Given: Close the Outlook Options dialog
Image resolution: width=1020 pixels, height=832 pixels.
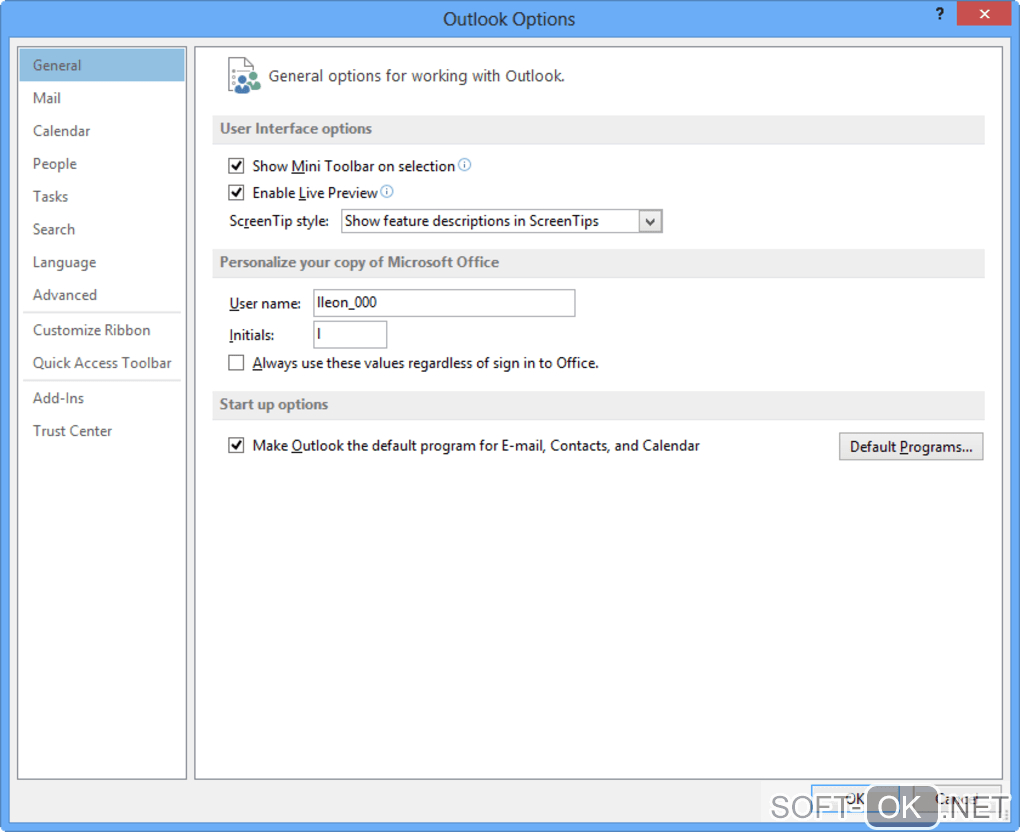Looking at the screenshot, I should coord(984,14).
